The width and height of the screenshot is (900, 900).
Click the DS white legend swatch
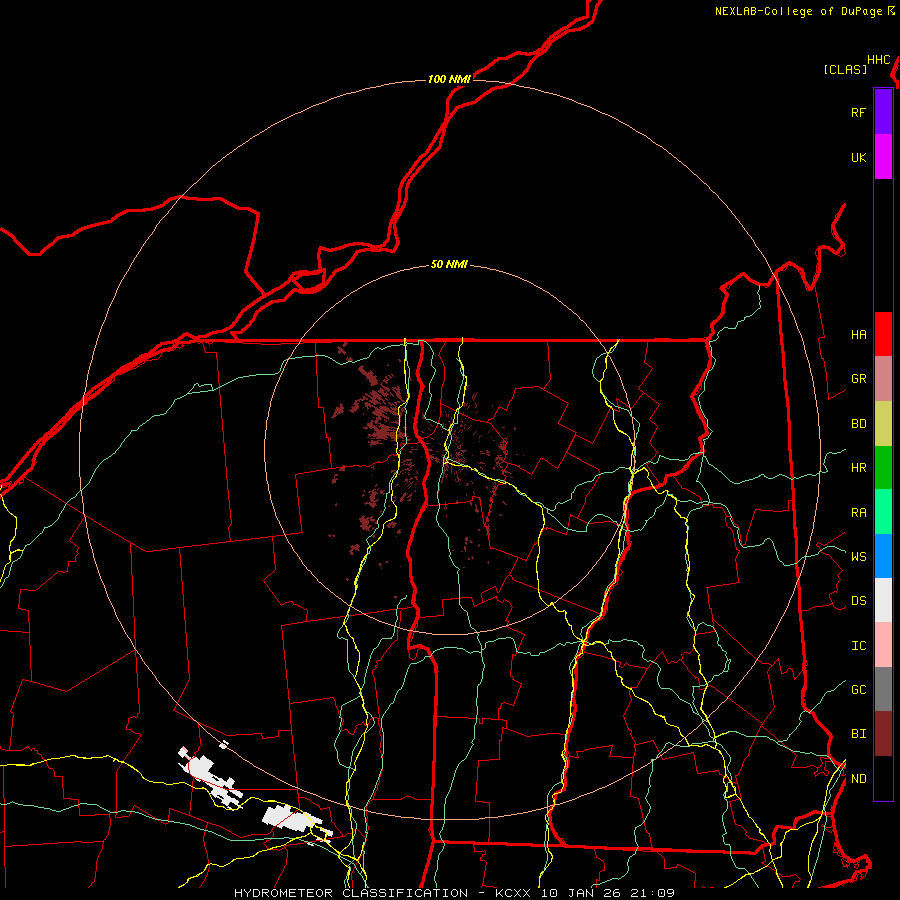pyautogui.click(x=883, y=600)
